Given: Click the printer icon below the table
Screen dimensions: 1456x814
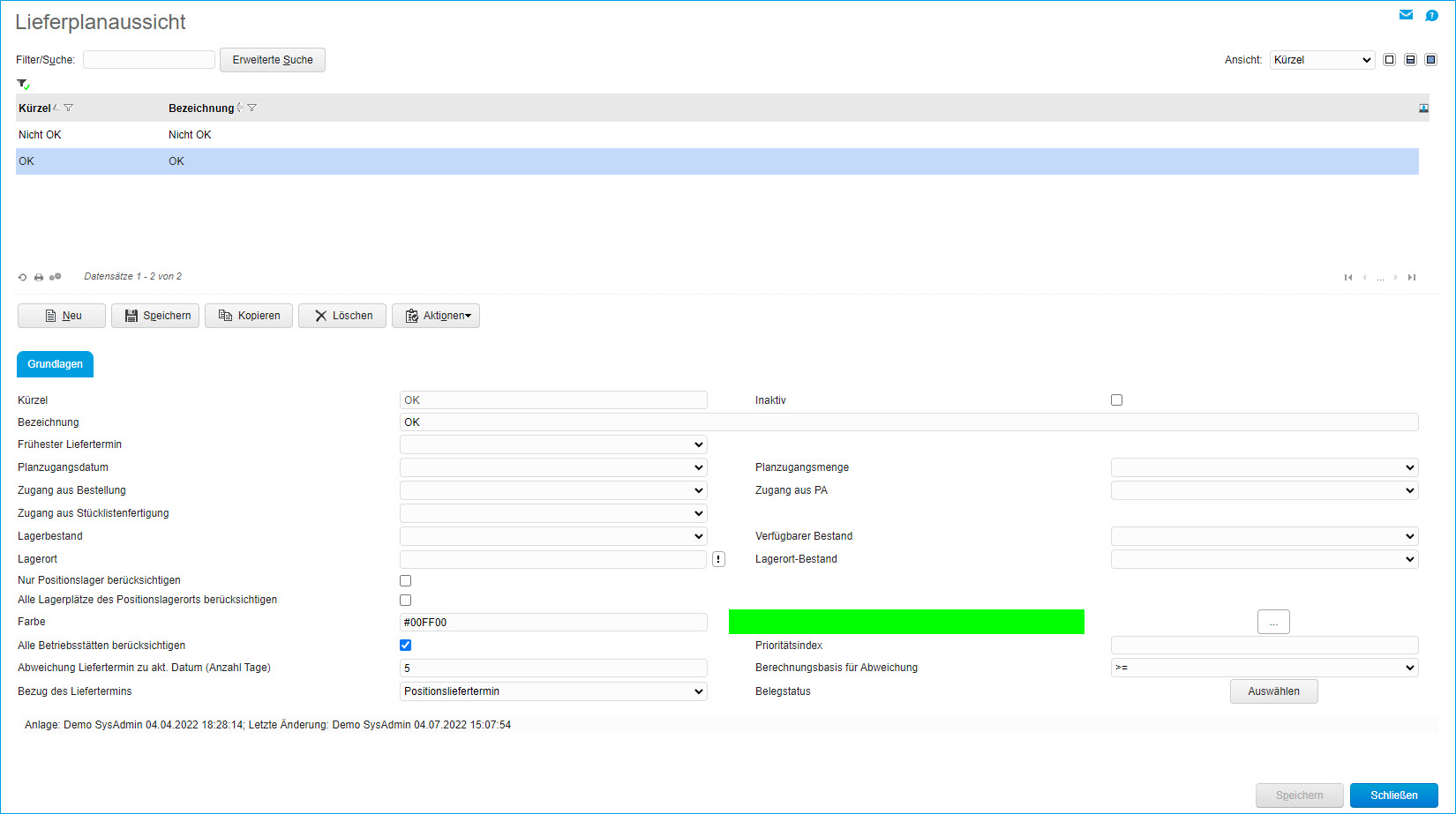Looking at the screenshot, I should 39,277.
